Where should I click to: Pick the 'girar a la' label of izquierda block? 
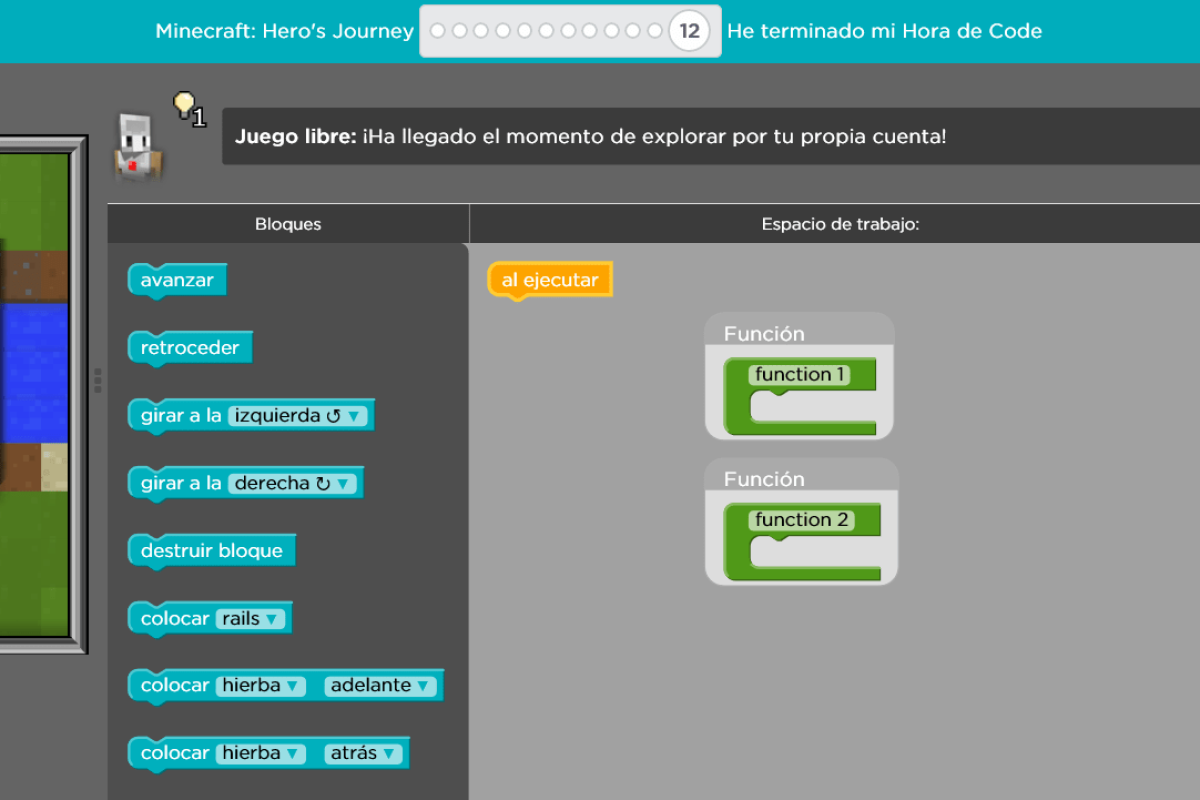(181, 416)
